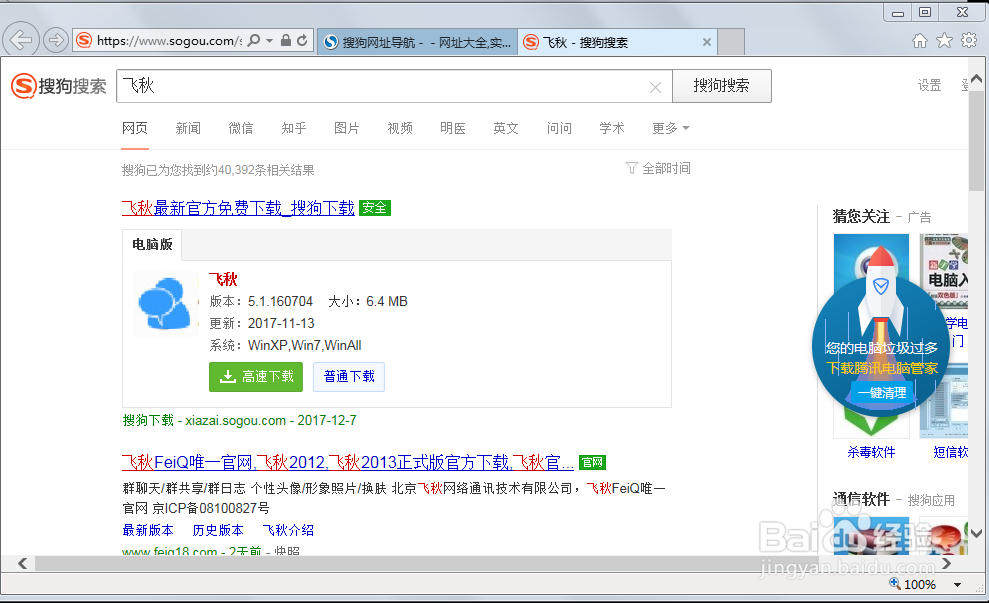
Task: Select the 问问 search category
Action: click(x=559, y=128)
